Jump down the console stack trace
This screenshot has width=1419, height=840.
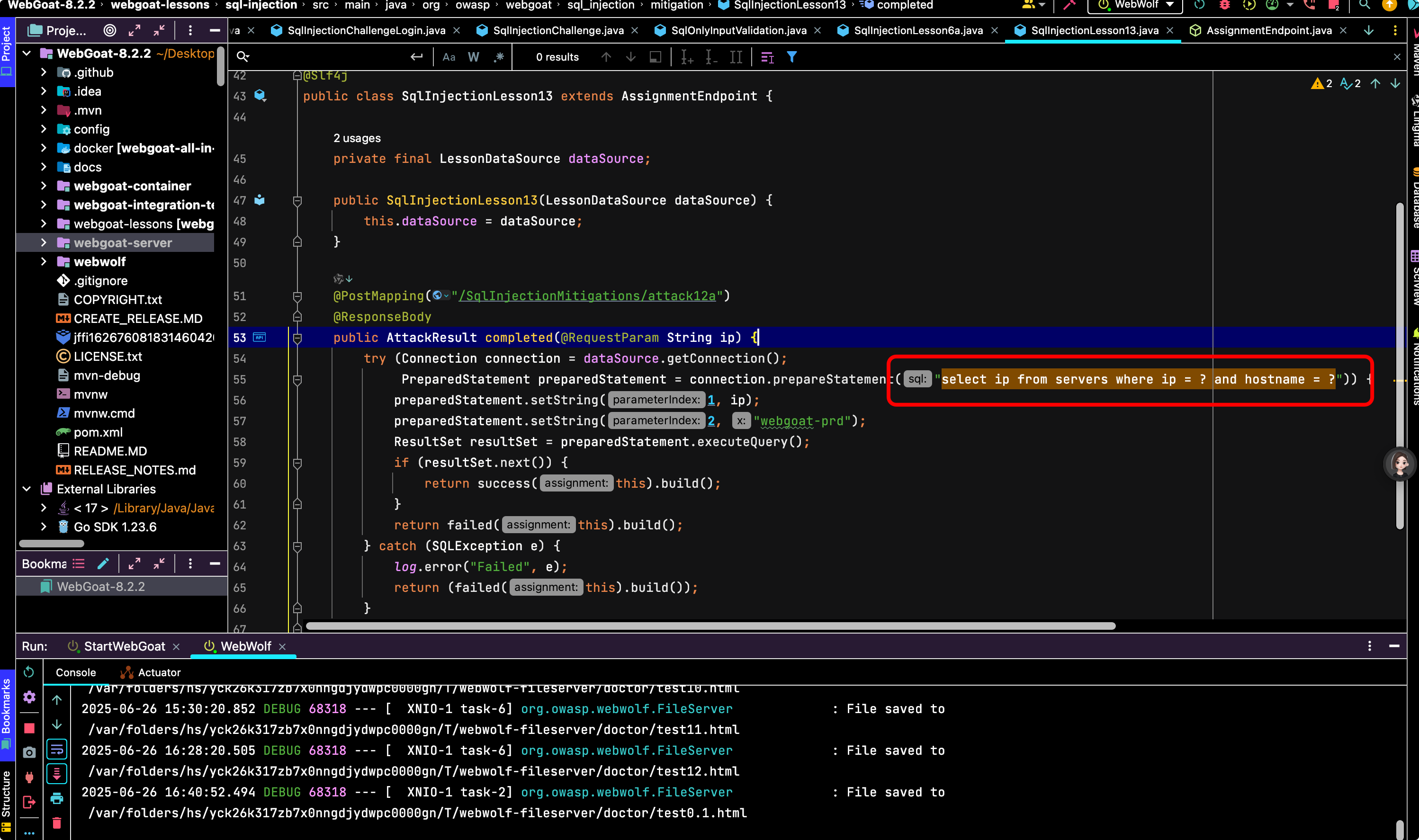click(57, 725)
